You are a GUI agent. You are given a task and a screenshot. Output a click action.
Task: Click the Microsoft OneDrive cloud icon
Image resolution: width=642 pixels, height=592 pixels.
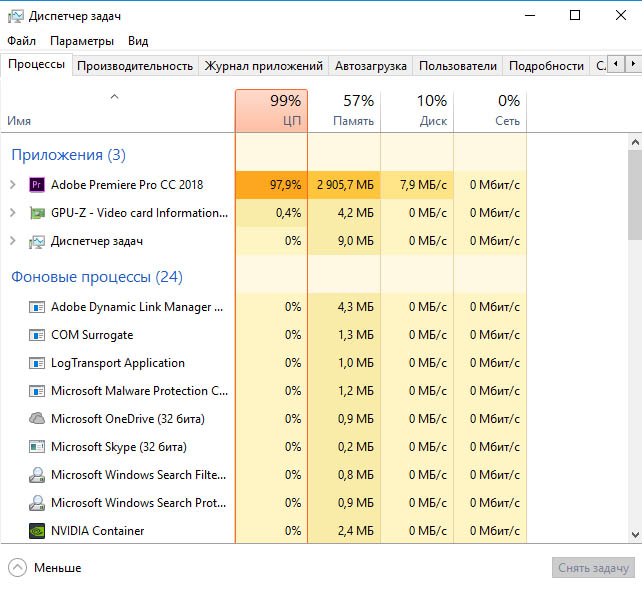pos(37,418)
